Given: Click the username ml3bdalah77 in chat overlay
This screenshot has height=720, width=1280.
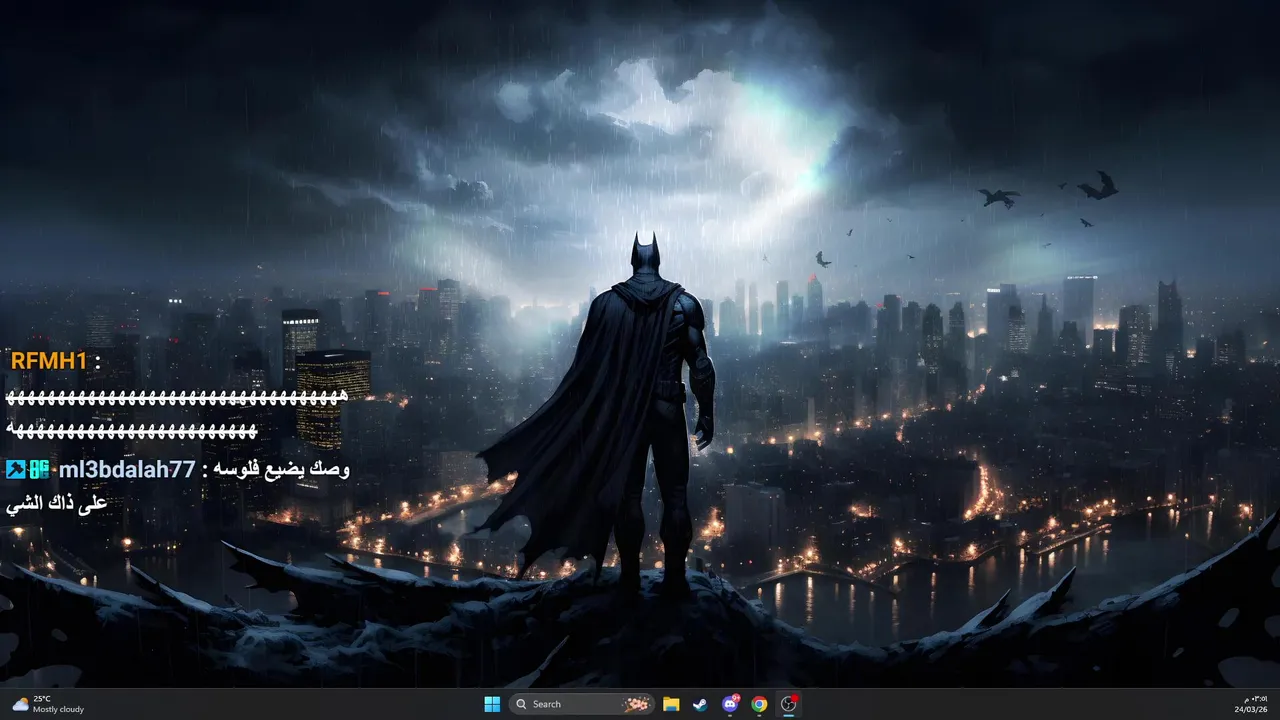Looking at the screenshot, I should (127, 469).
